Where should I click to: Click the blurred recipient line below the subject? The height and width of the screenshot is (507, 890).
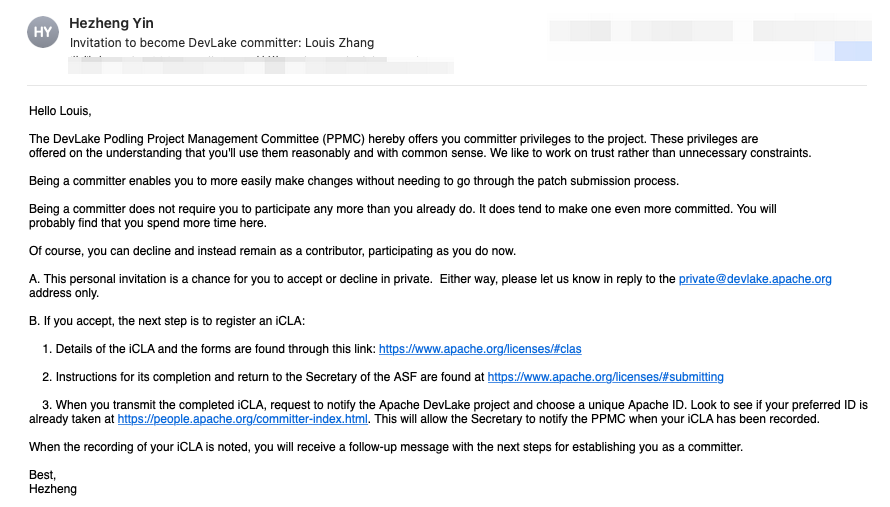(x=260, y=67)
